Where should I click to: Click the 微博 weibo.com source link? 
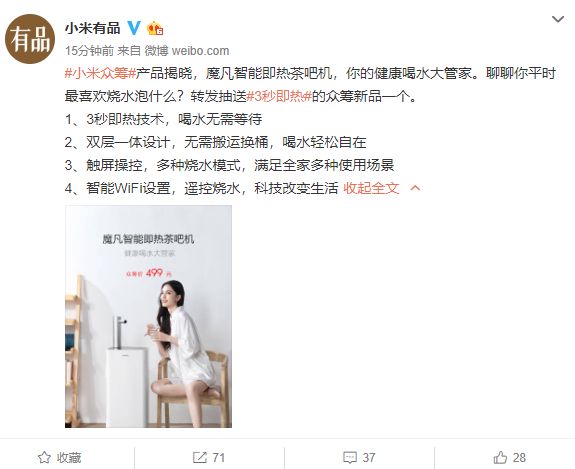click(x=187, y=51)
